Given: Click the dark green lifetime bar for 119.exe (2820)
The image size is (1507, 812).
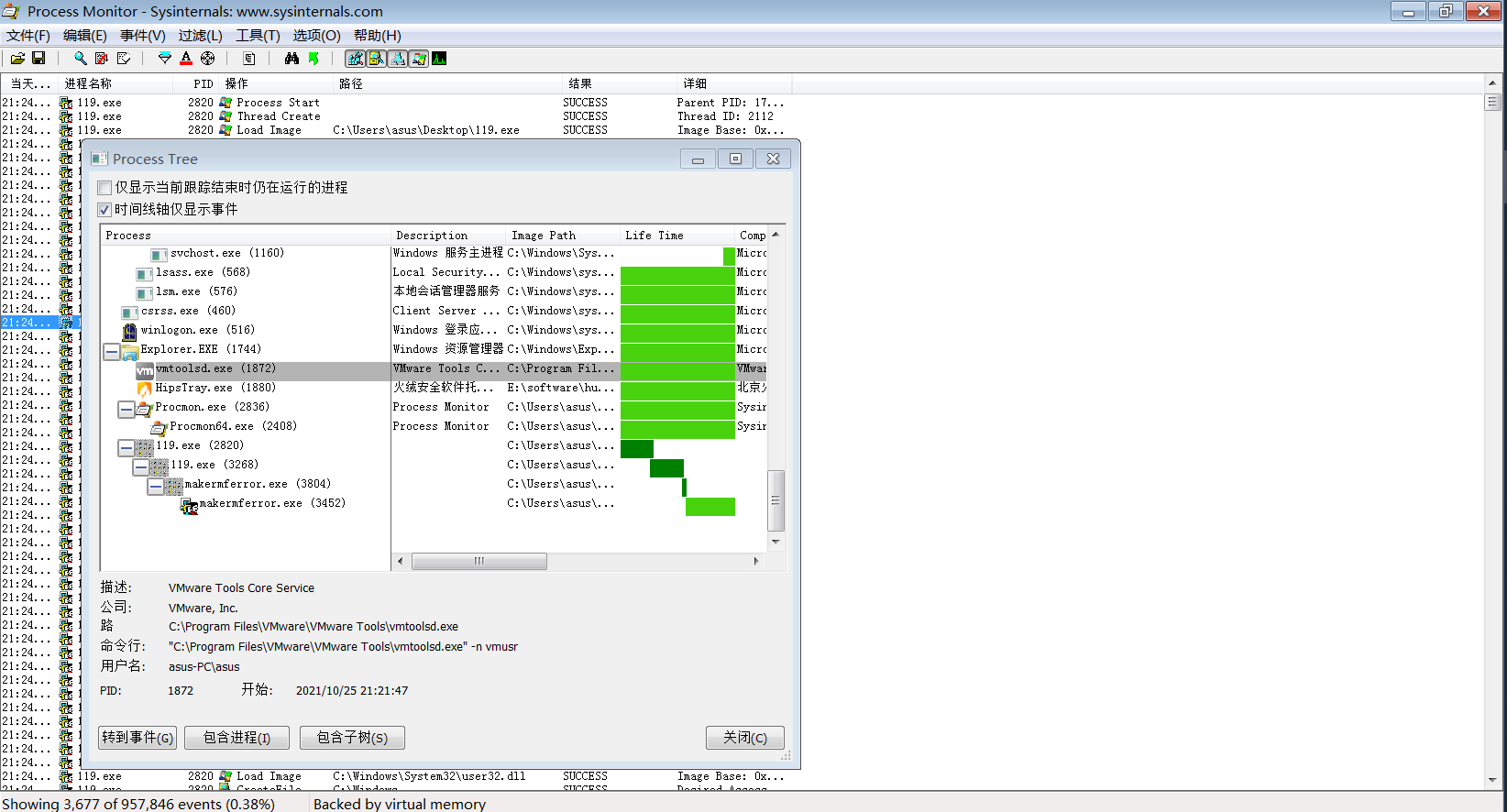Looking at the screenshot, I should (637, 449).
